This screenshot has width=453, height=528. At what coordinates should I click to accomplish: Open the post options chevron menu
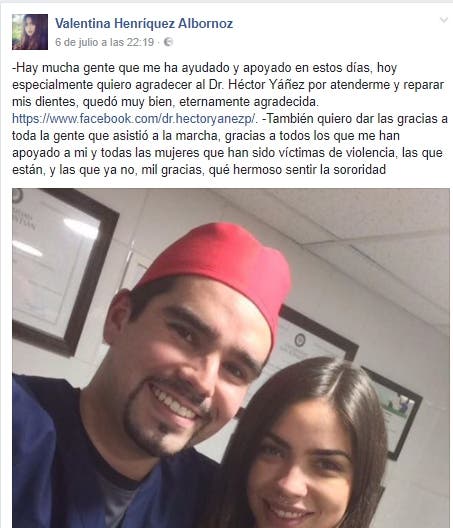444,20
